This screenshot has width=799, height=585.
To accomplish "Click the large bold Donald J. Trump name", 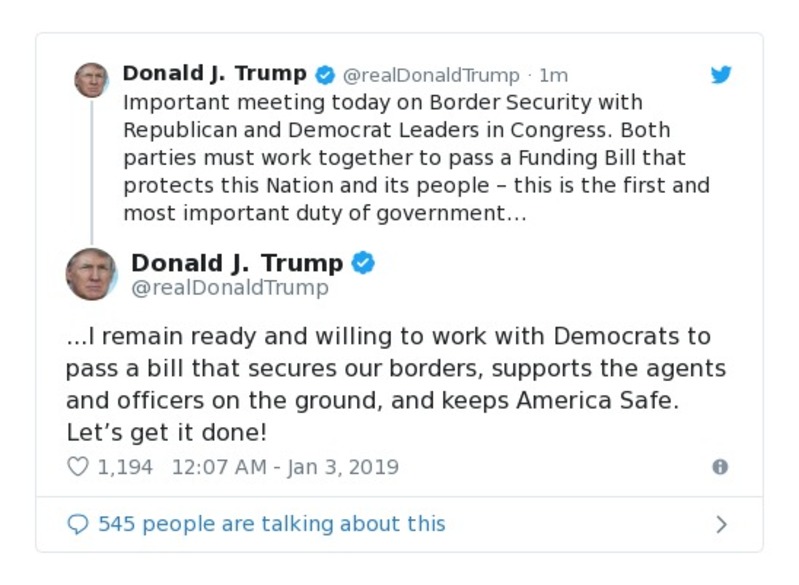I will tap(237, 263).
